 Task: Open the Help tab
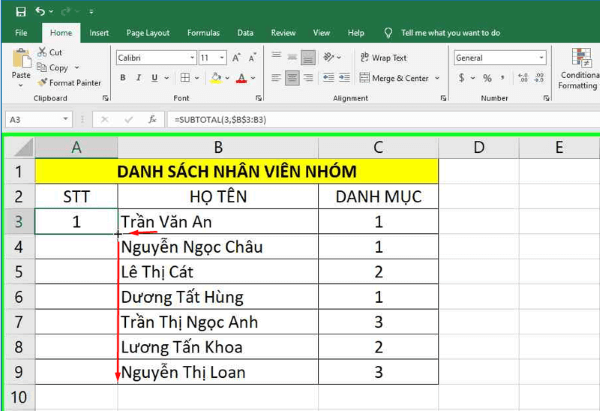pyautogui.click(x=355, y=33)
